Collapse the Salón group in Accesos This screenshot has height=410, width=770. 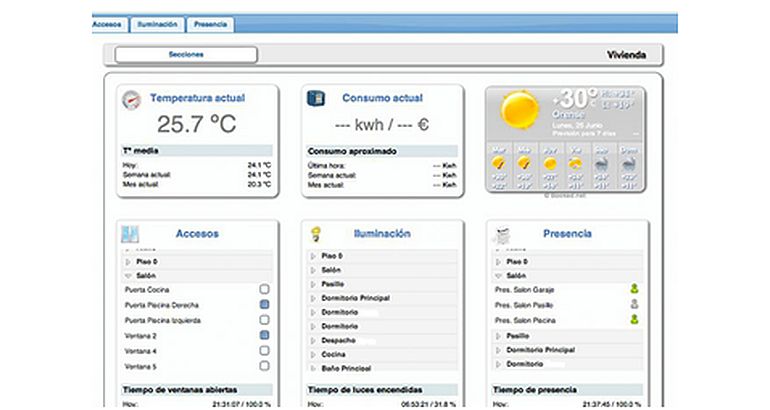click(128, 275)
